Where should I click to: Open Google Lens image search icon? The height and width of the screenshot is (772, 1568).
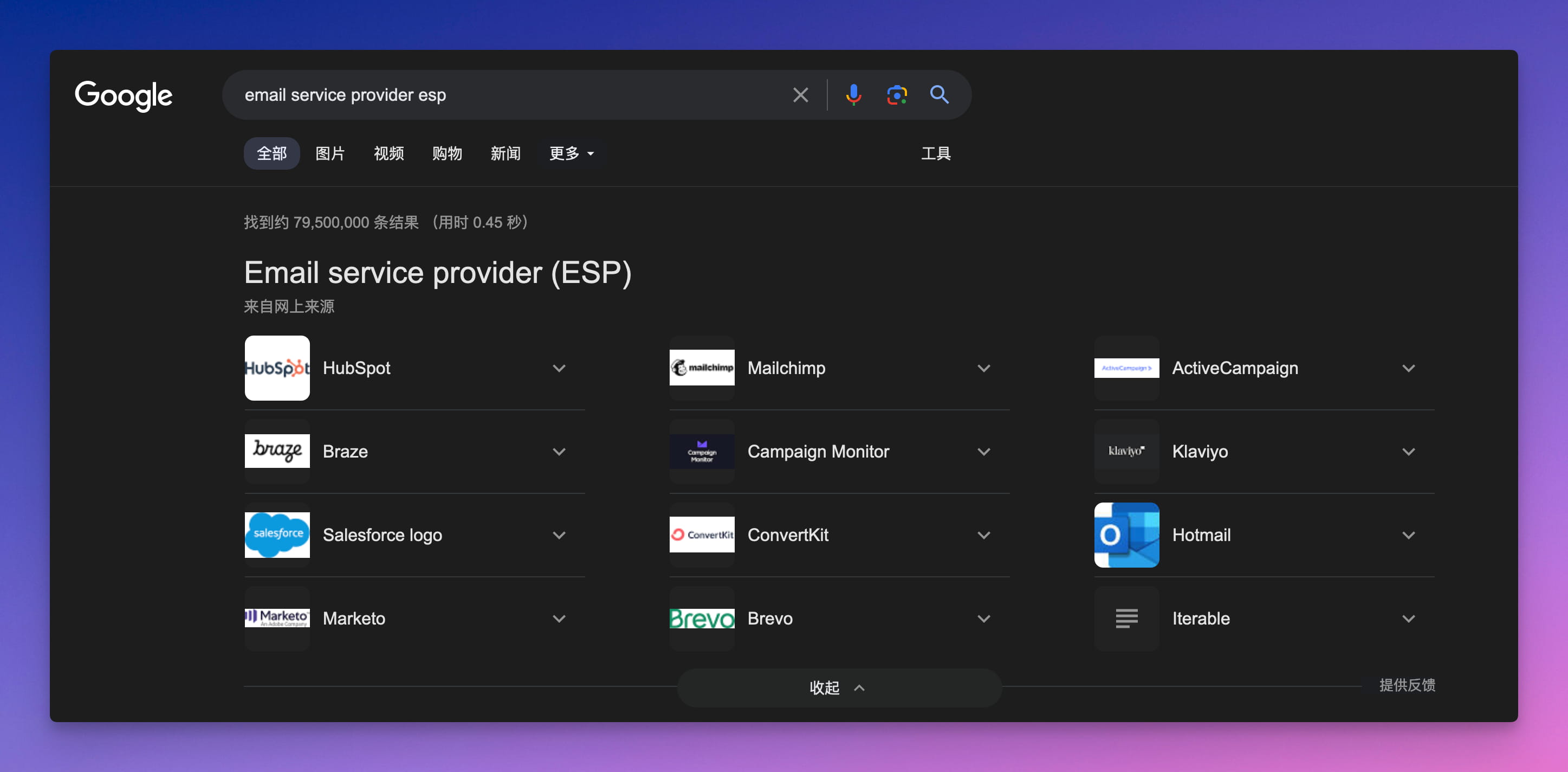(897, 95)
